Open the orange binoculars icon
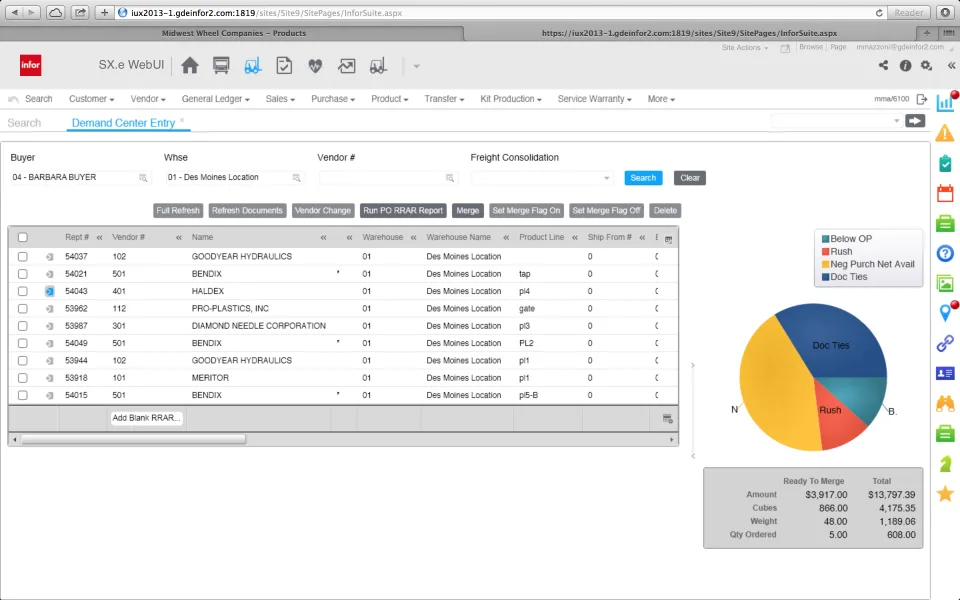Screen dimensions: 960x600 click(945, 403)
